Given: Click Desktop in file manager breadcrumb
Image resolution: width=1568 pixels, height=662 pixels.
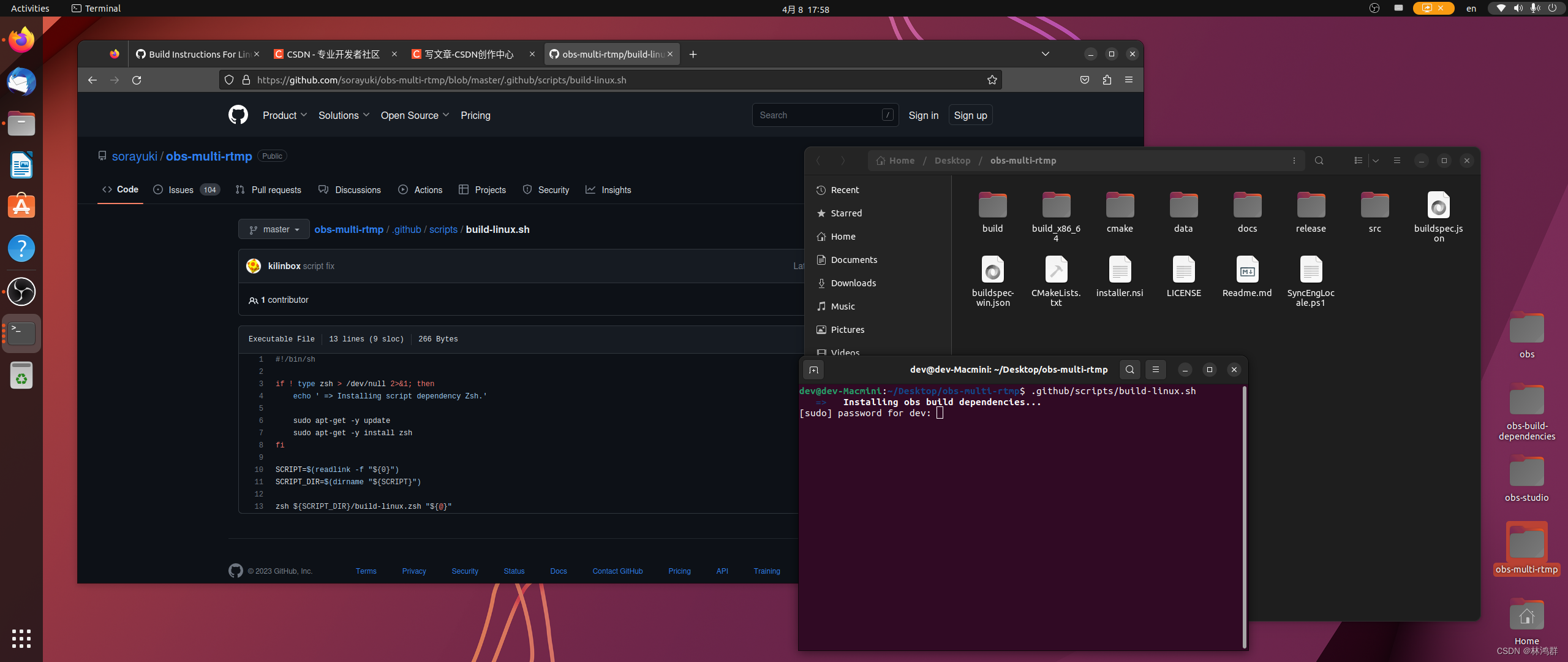Looking at the screenshot, I should click(952, 161).
